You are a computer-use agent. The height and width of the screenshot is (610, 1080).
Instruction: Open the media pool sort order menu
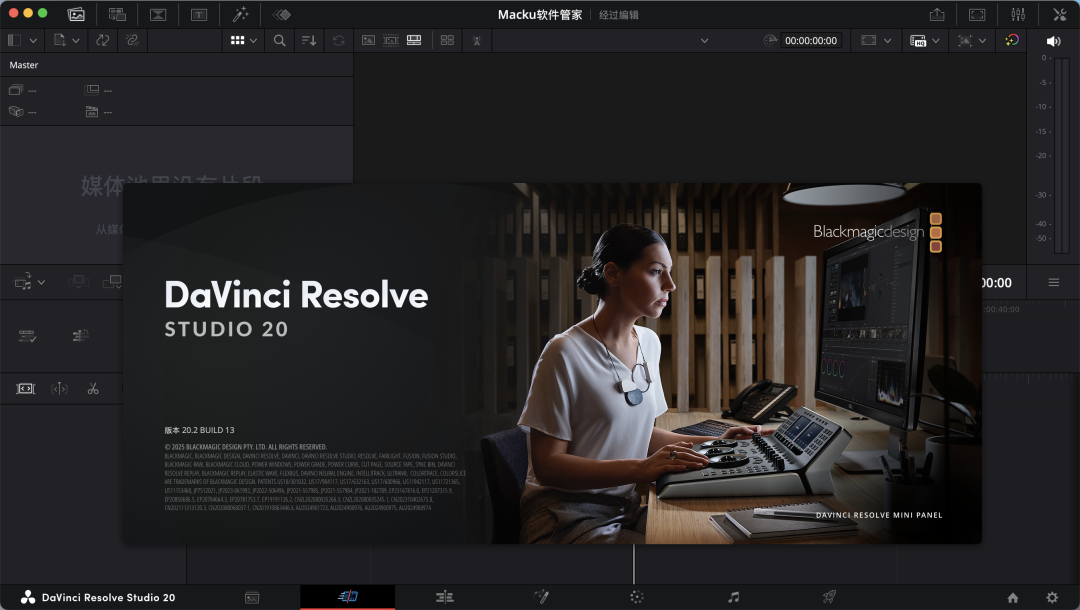[x=309, y=41]
